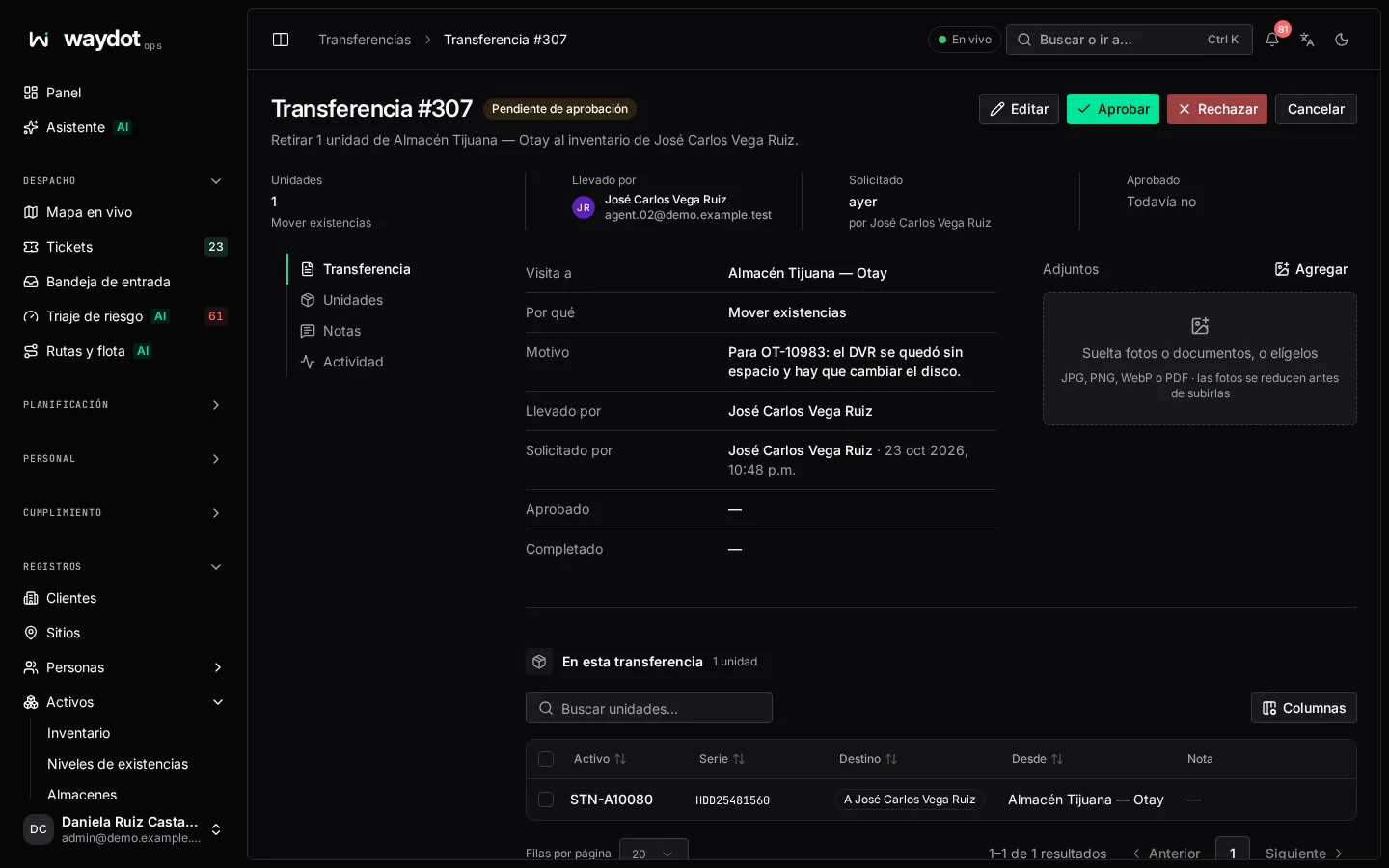This screenshot has width=1389, height=868.
Task: Open Clientes building icon
Action: [31, 598]
